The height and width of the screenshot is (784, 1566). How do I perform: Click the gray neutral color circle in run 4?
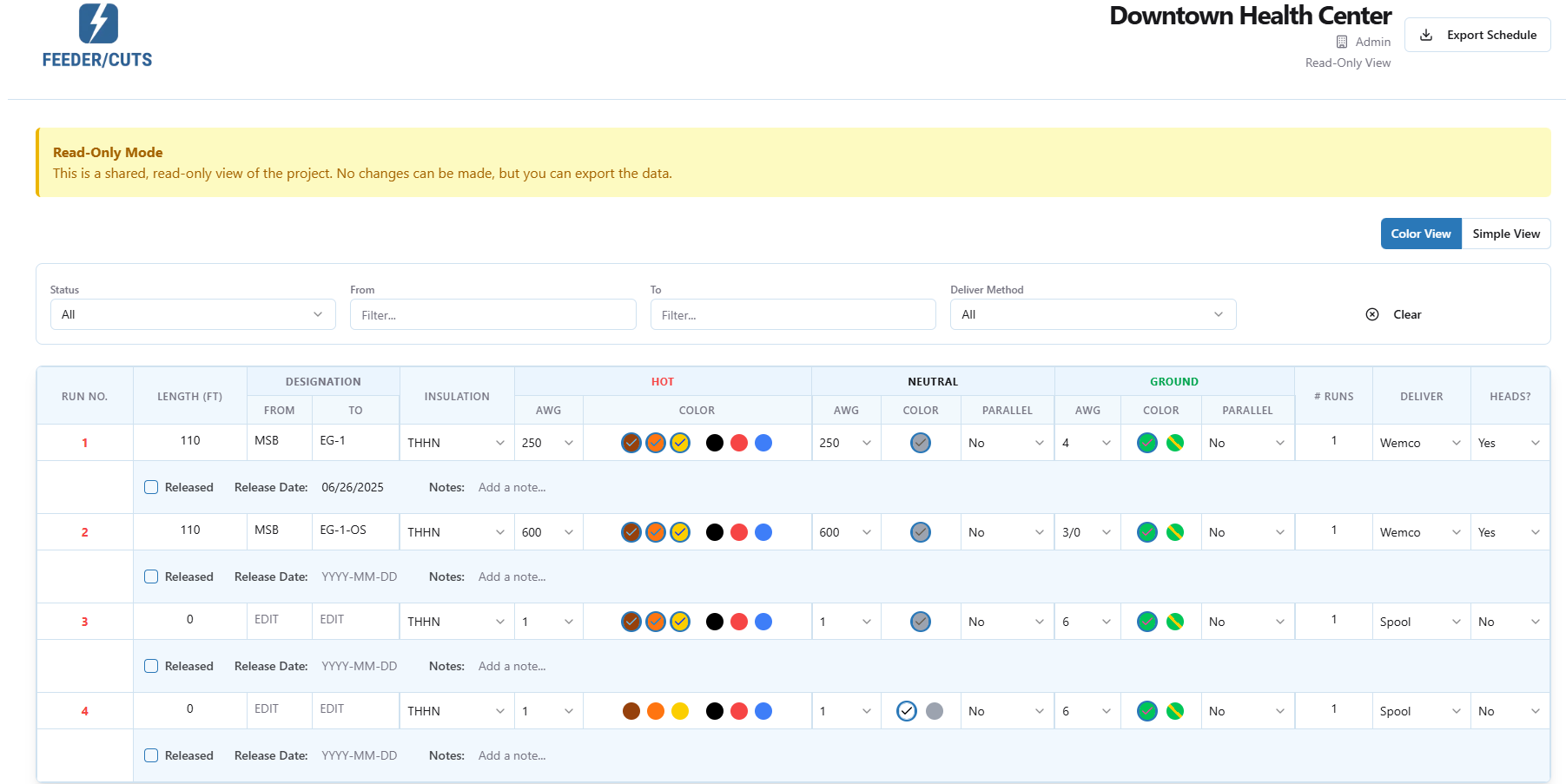pos(935,710)
